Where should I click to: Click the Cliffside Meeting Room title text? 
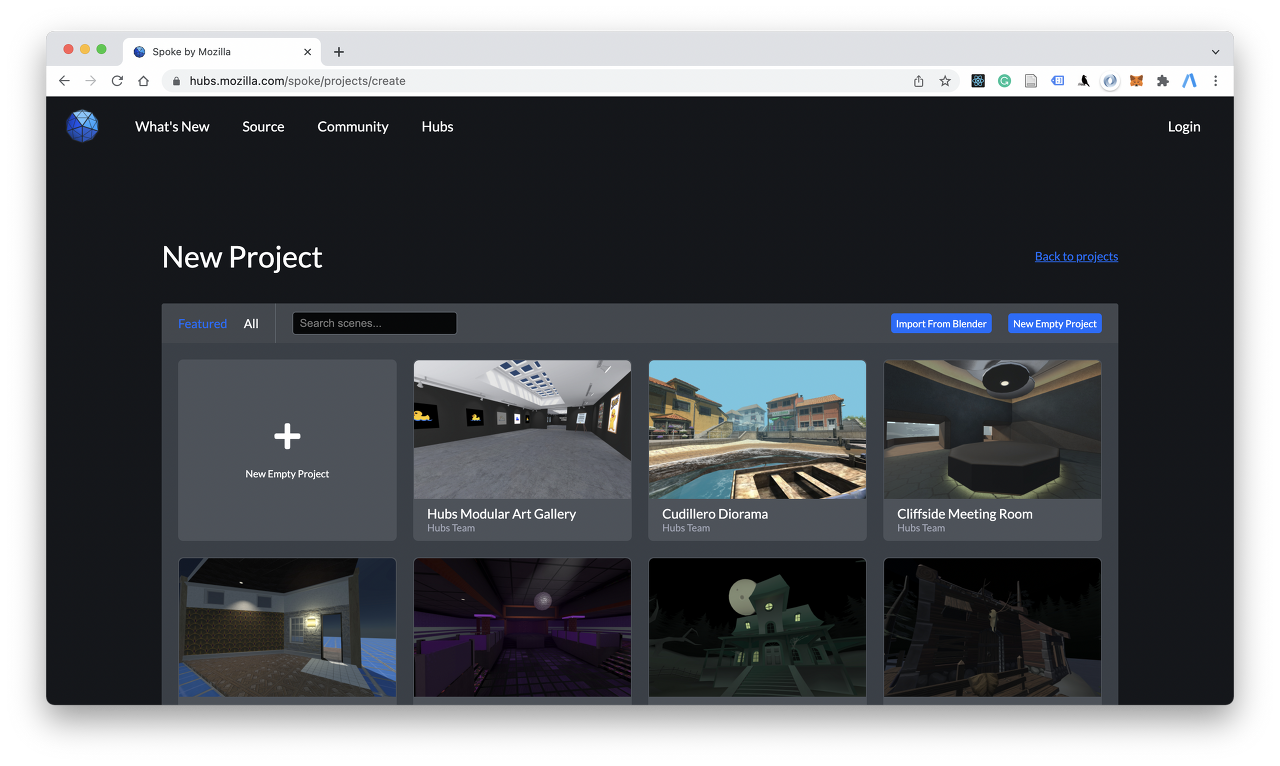(965, 513)
